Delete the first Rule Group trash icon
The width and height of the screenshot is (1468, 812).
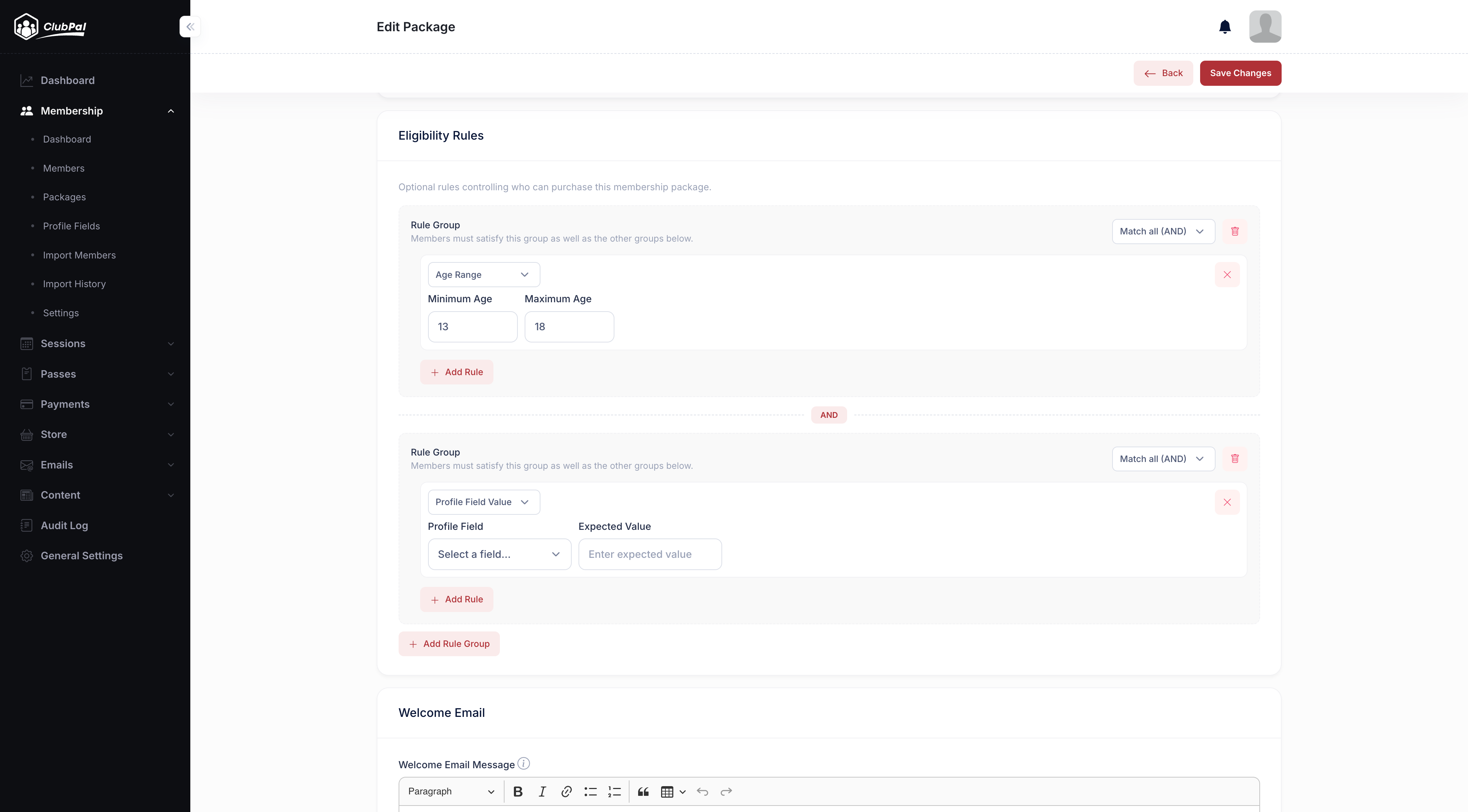[1234, 231]
